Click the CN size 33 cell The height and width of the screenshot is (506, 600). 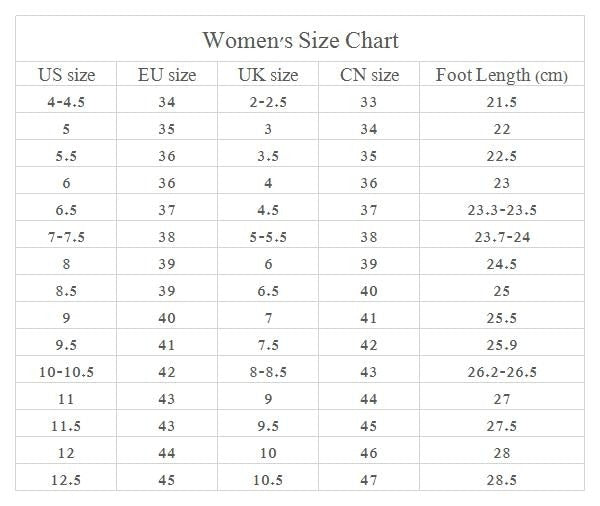pyautogui.click(x=368, y=102)
